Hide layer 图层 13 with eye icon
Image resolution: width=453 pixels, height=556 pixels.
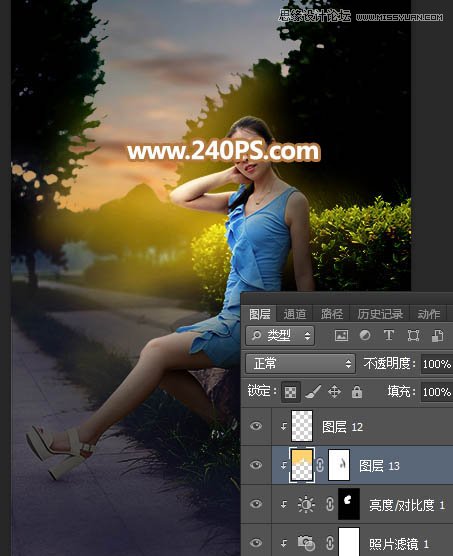256,465
